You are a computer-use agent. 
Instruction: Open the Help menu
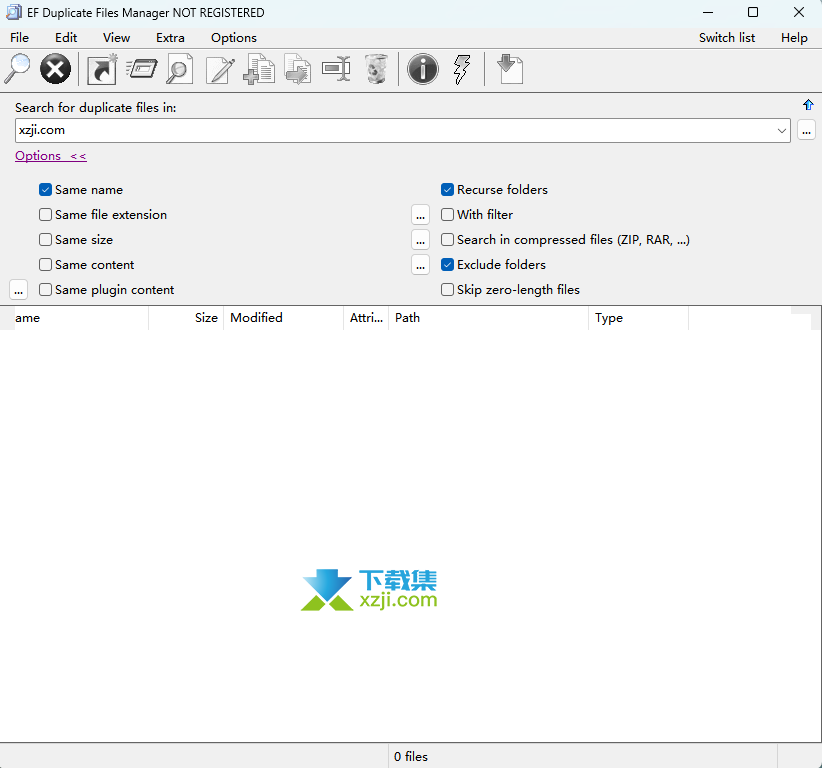(794, 38)
